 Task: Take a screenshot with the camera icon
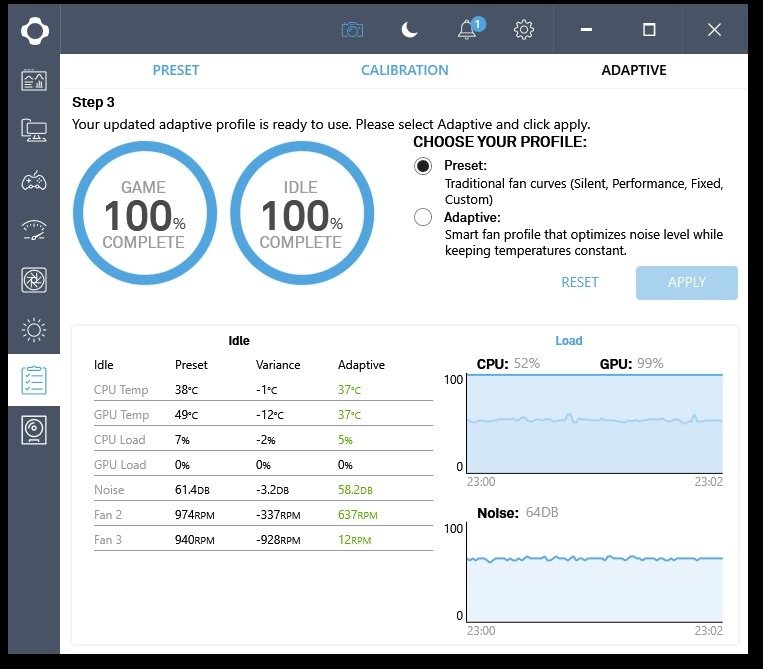[352, 30]
